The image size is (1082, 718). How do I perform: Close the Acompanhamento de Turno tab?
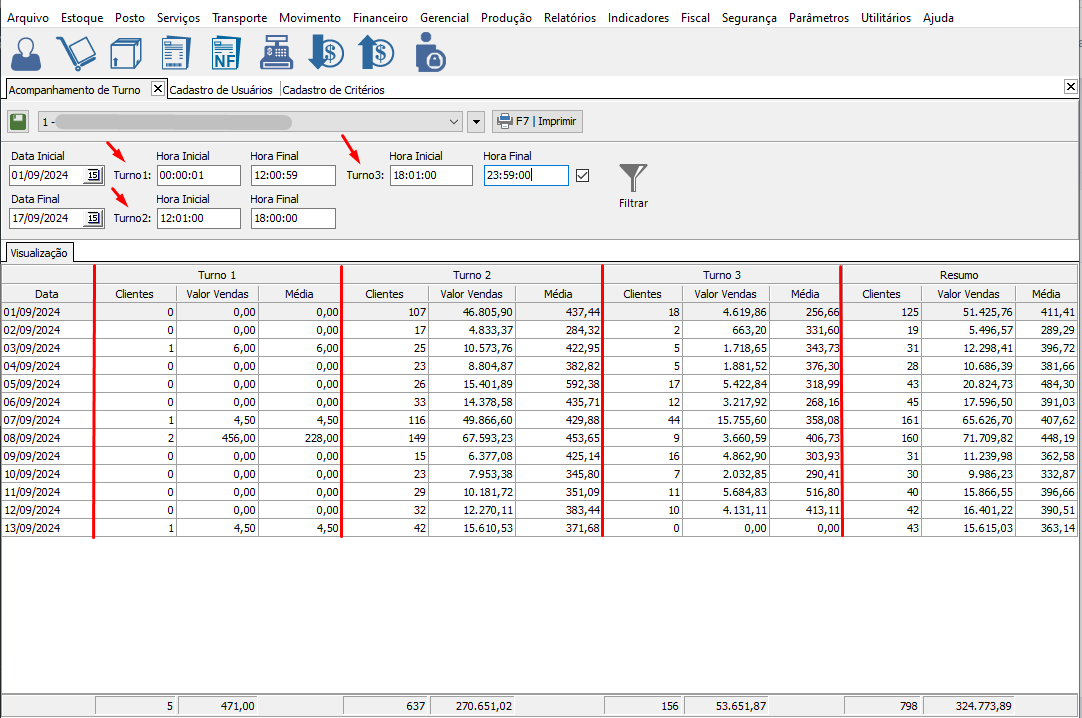coord(157,88)
